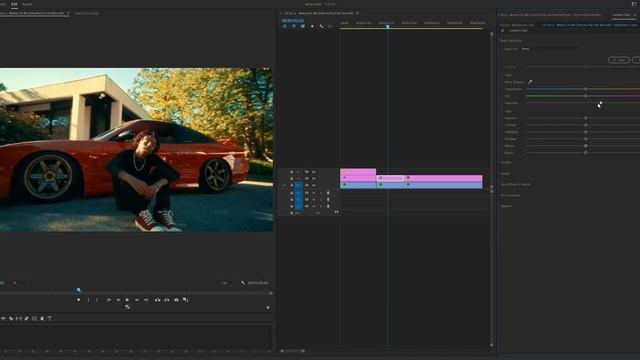Expand the Creative section
Screen dimensions: 640x360
pyautogui.click(x=506, y=162)
